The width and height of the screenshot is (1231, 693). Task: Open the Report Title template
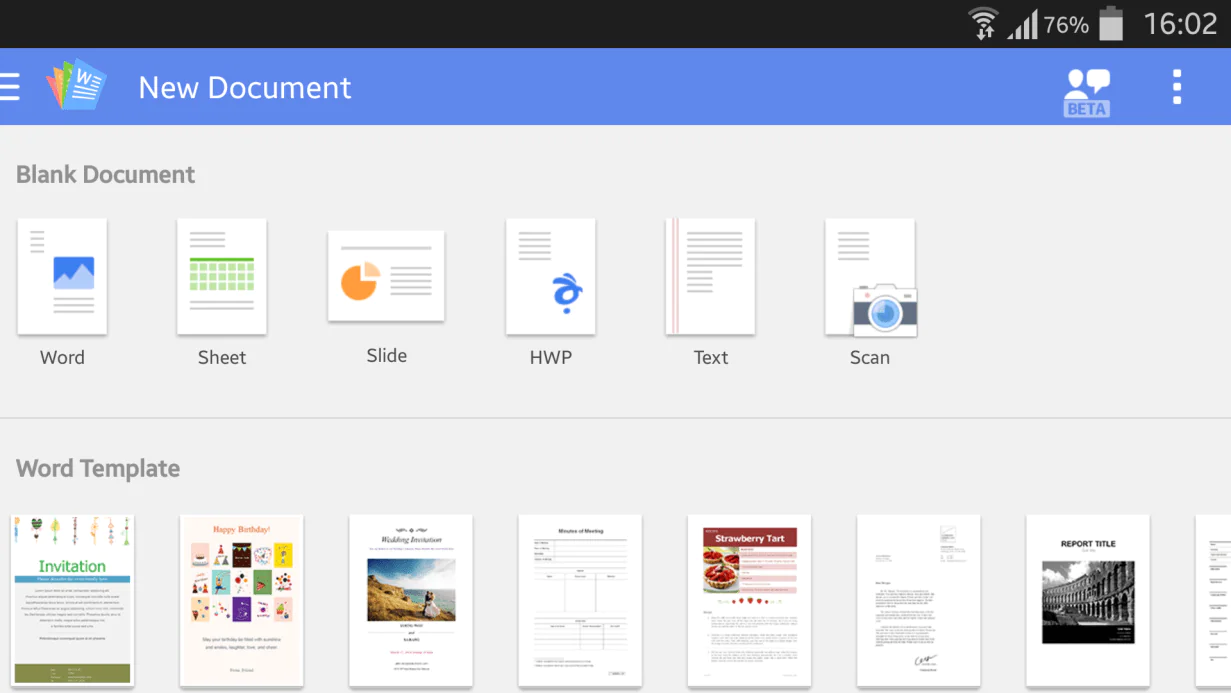[1087, 600]
